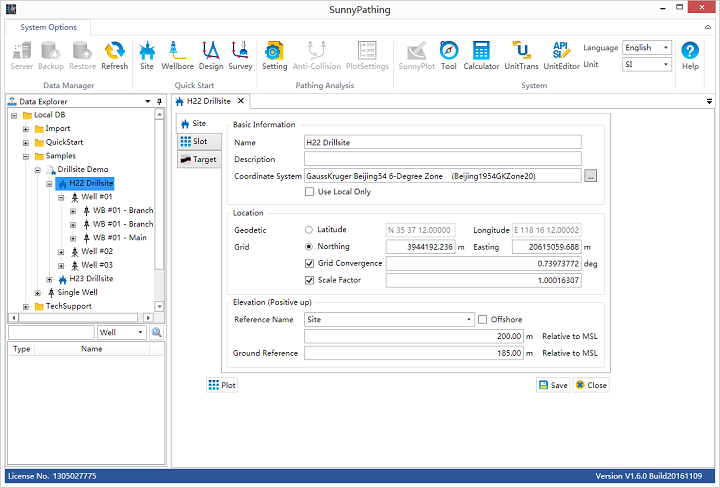
Task: Open the Backup tool
Action: coord(51,56)
